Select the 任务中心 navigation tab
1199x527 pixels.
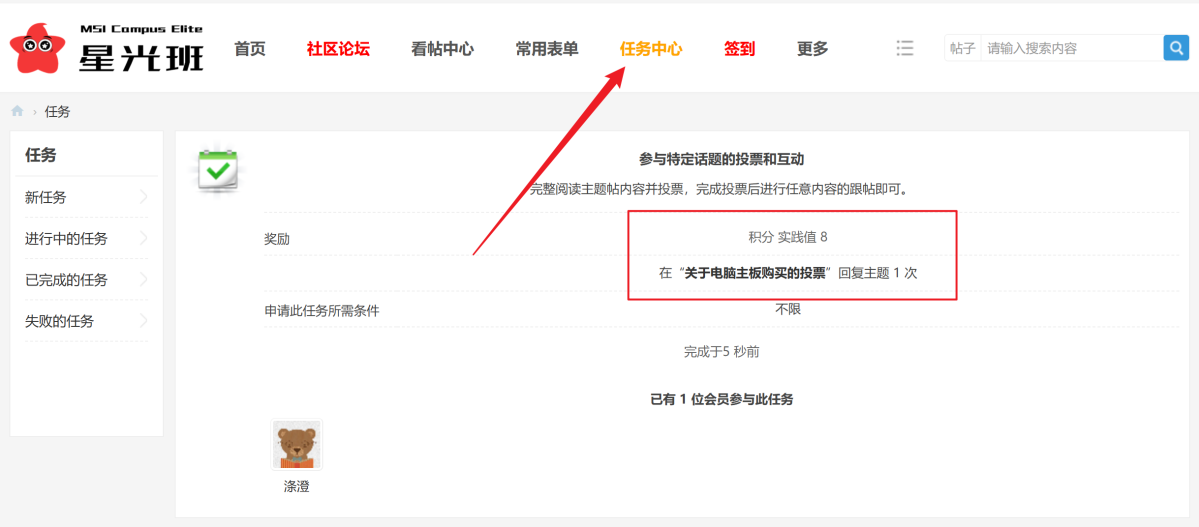pyautogui.click(x=651, y=49)
